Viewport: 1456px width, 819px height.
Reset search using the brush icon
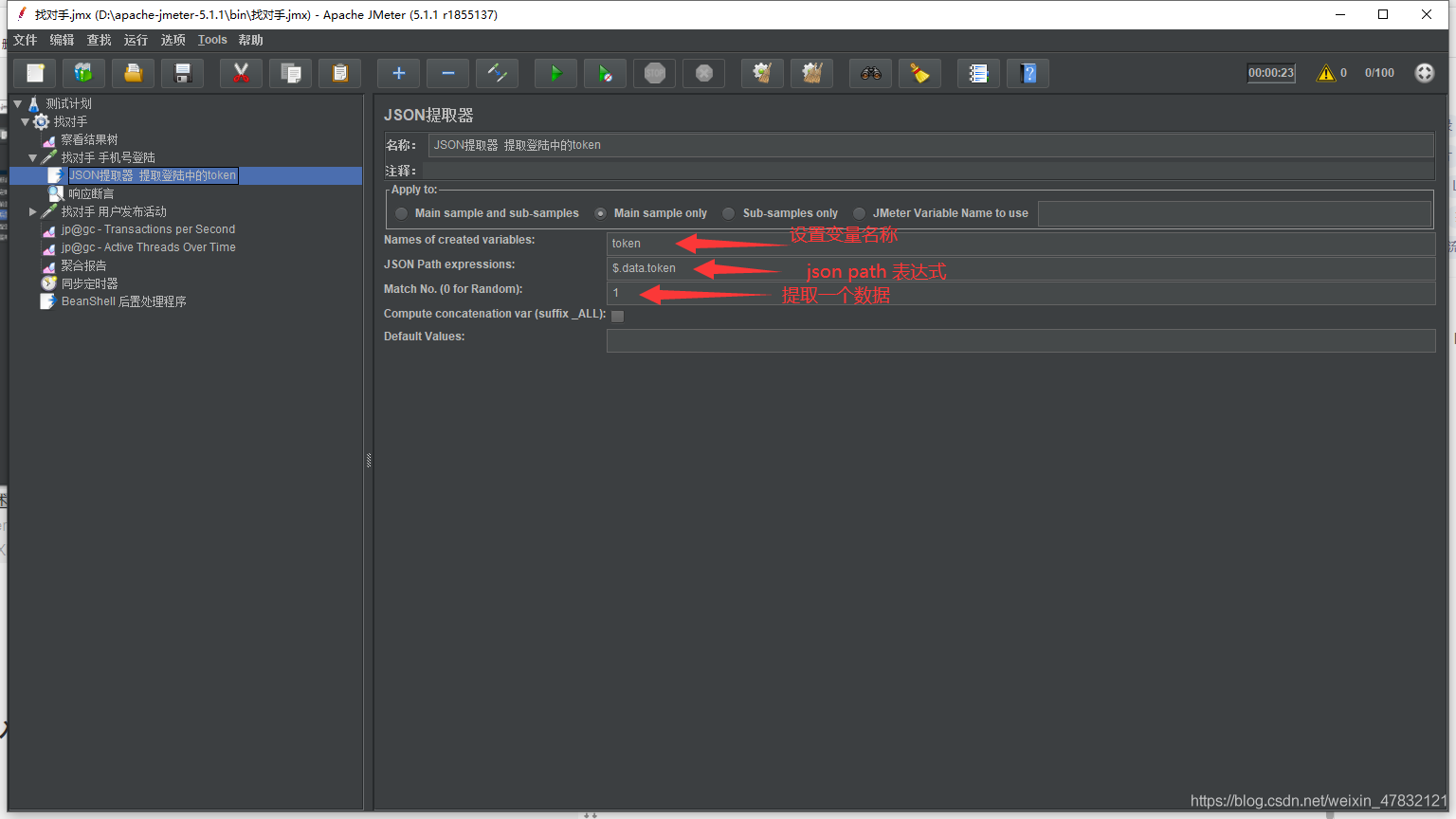click(x=920, y=73)
